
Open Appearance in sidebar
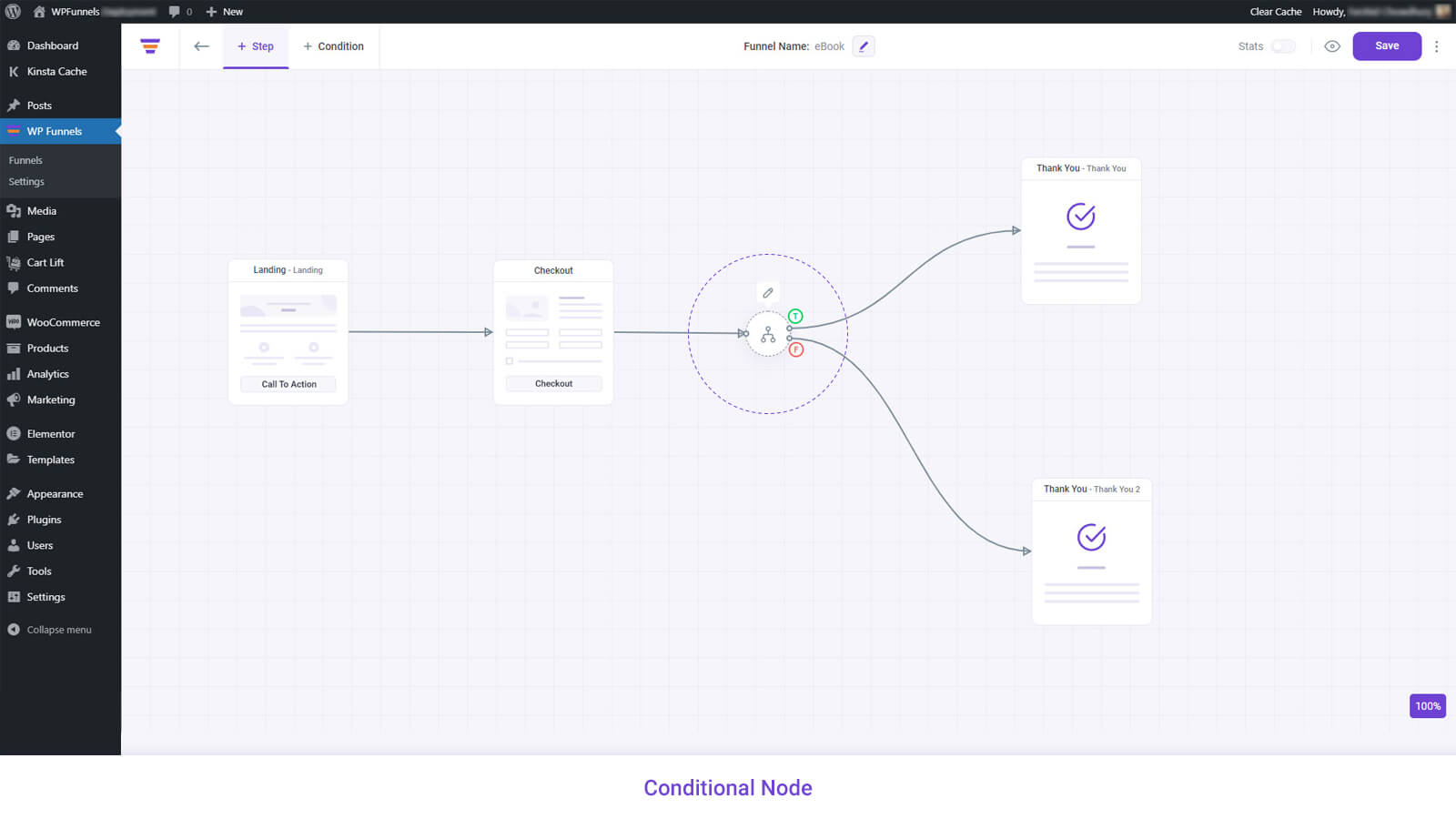(60, 494)
